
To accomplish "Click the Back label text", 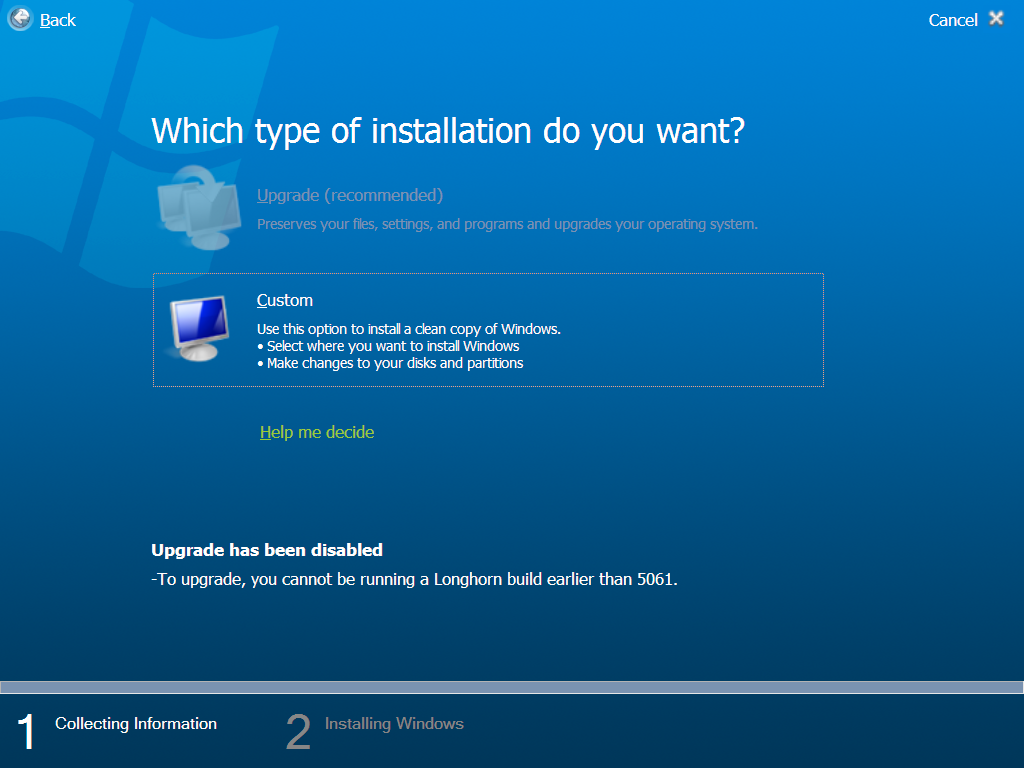I will [x=57, y=20].
